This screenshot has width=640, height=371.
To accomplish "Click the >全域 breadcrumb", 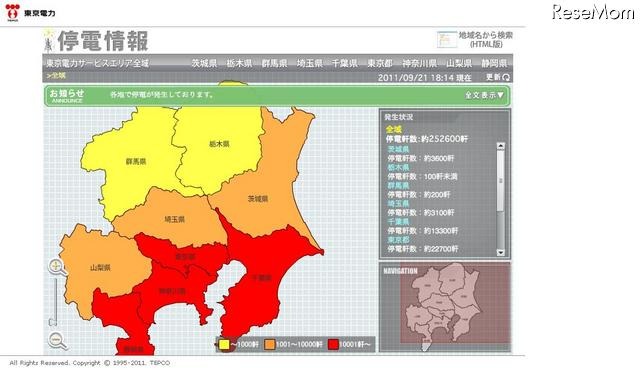I will pyautogui.click(x=56, y=76).
